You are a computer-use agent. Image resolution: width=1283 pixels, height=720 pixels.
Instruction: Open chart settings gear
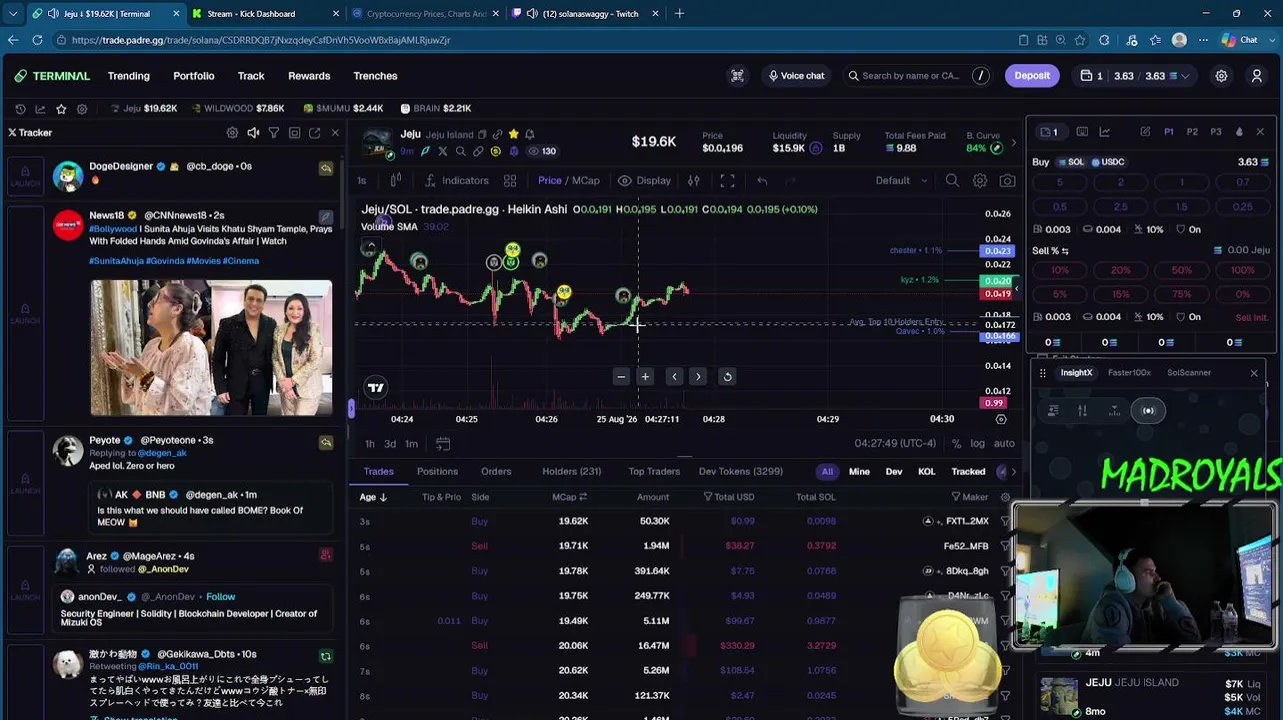pyautogui.click(x=980, y=181)
